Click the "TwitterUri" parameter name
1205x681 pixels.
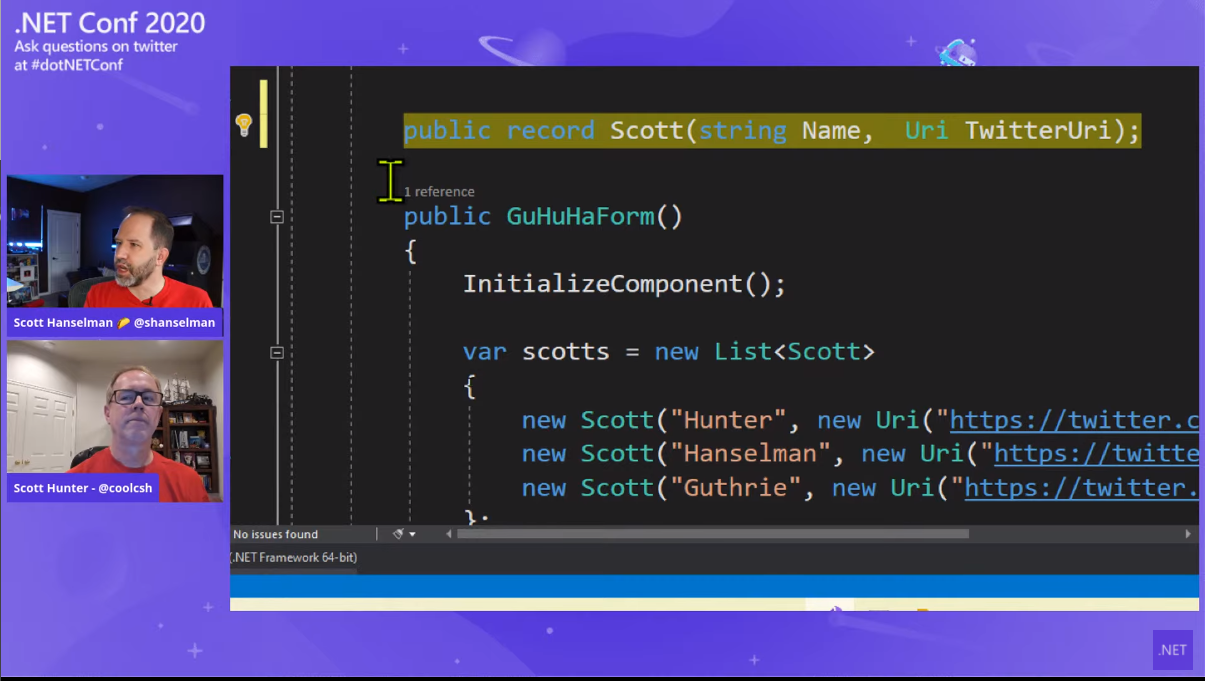tap(1037, 131)
